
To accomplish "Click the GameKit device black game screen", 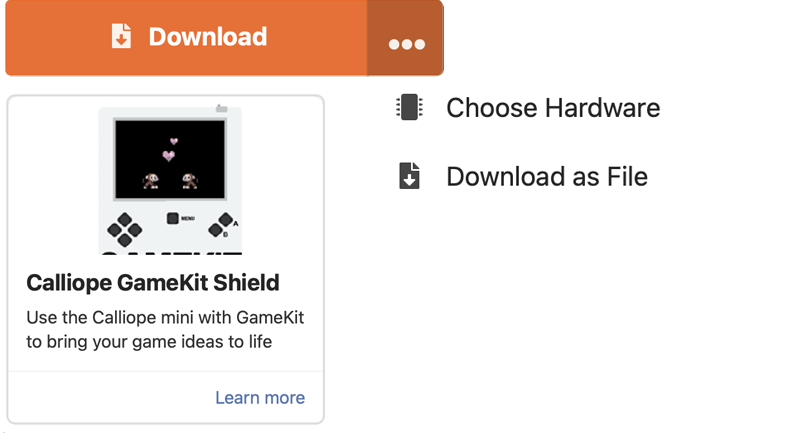I will pos(170,158).
